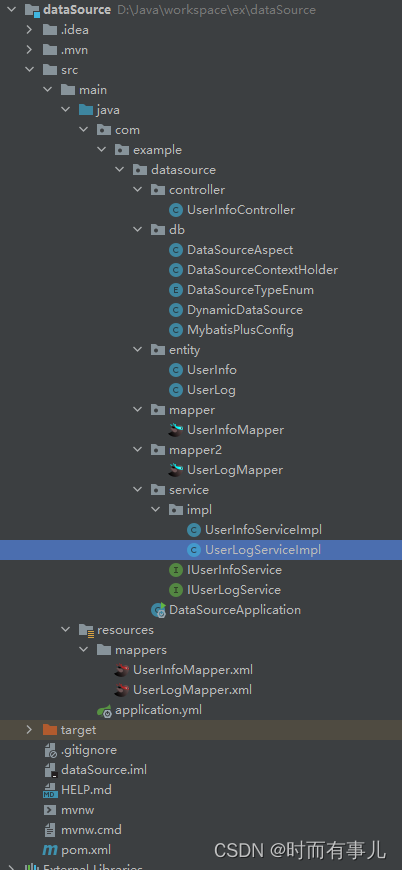The width and height of the screenshot is (402, 870).
Task: Select the DataSourceApplication file name
Action: click(x=235, y=610)
